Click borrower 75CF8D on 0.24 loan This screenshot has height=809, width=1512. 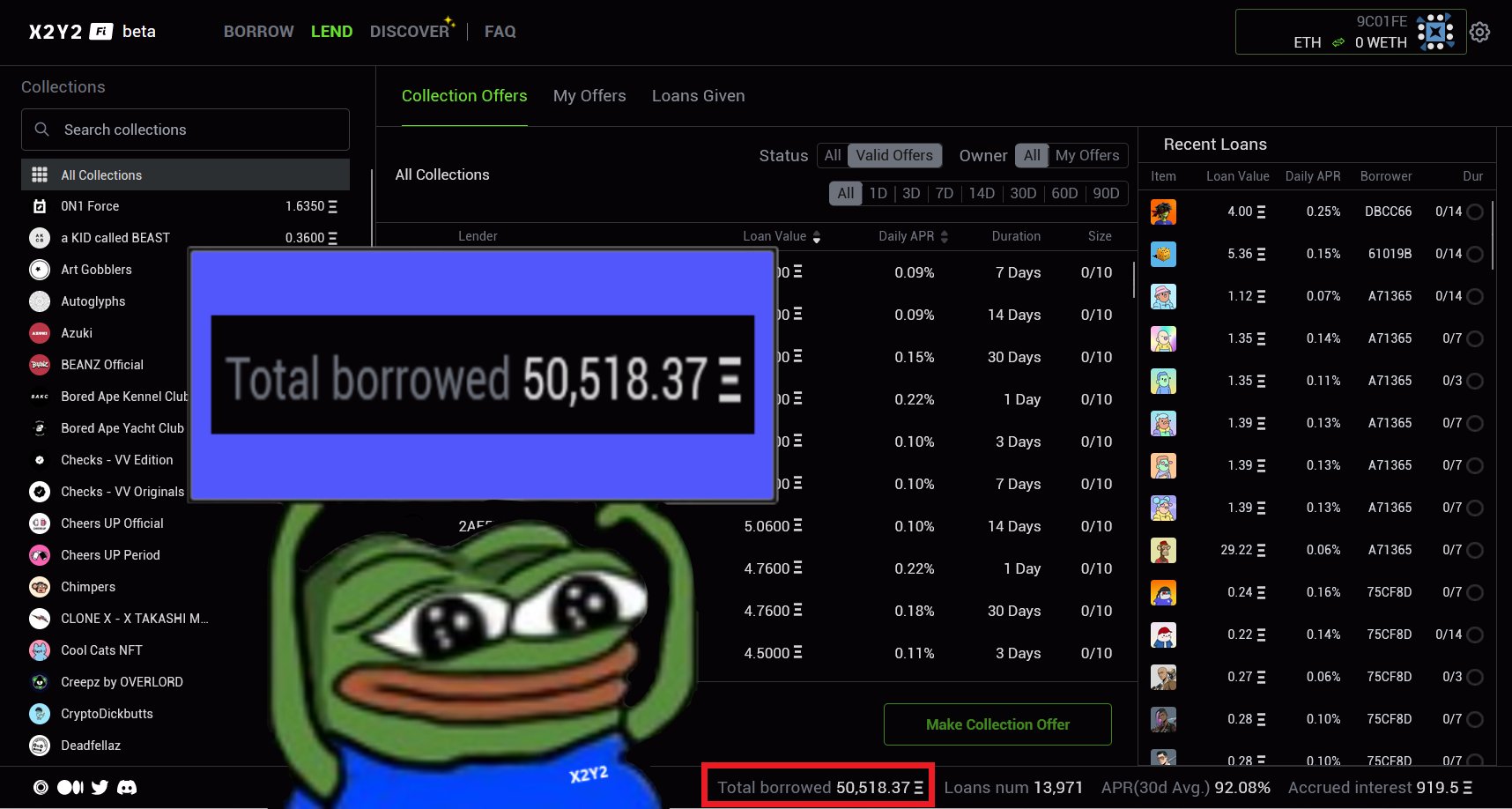[x=1390, y=592]
